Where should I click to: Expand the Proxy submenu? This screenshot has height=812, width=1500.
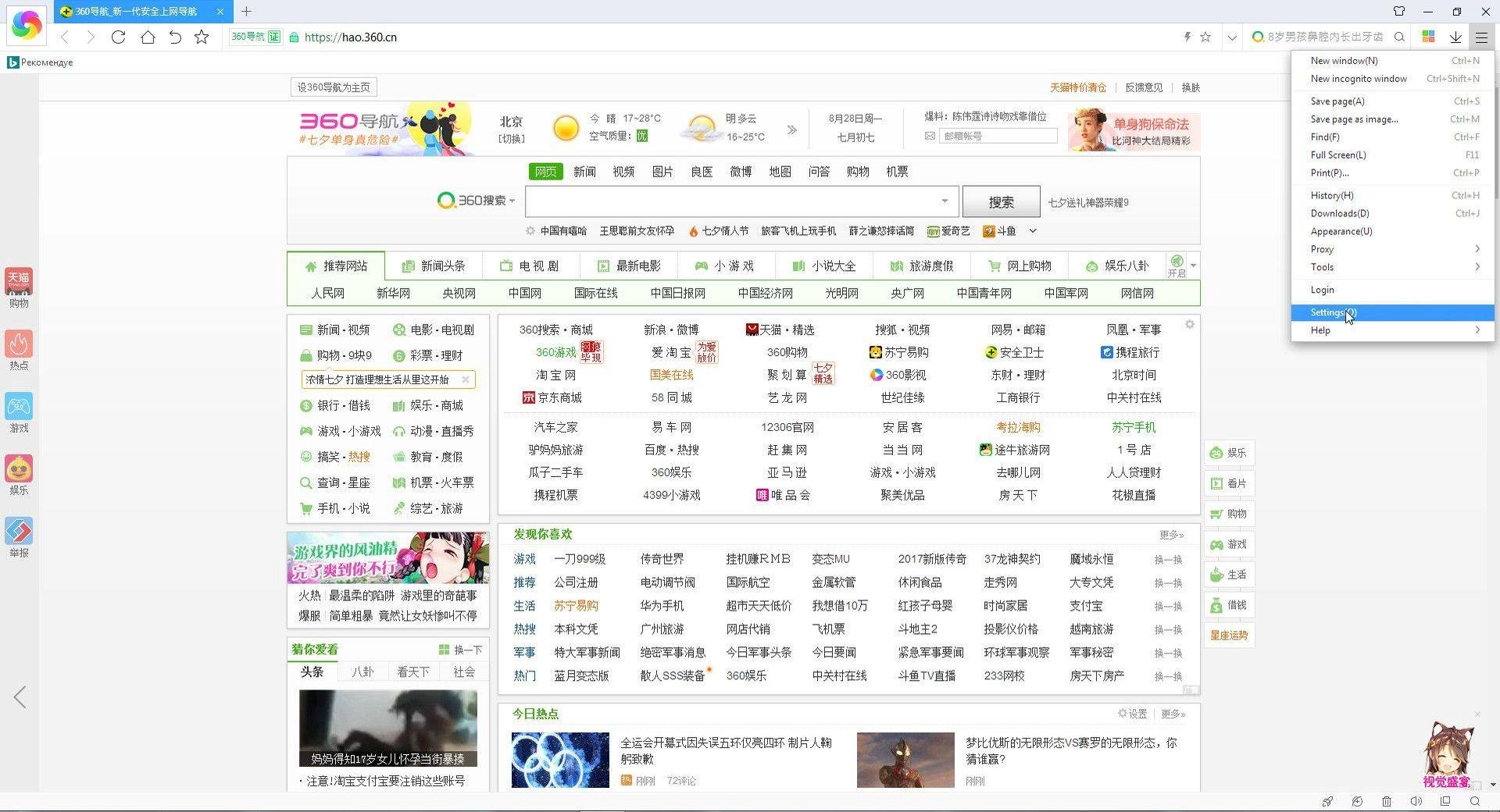click(1393, 249)
